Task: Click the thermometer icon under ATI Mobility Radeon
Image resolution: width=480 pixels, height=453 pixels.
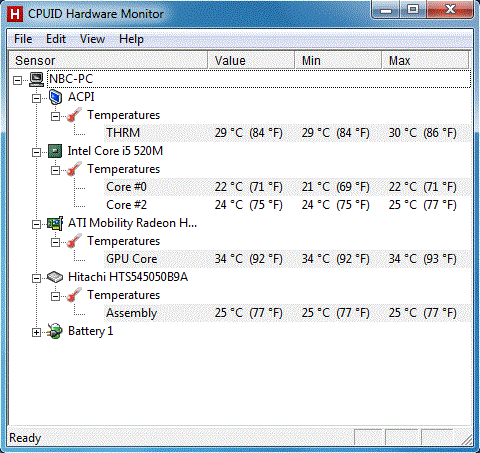Action: [x=74, y=241]
